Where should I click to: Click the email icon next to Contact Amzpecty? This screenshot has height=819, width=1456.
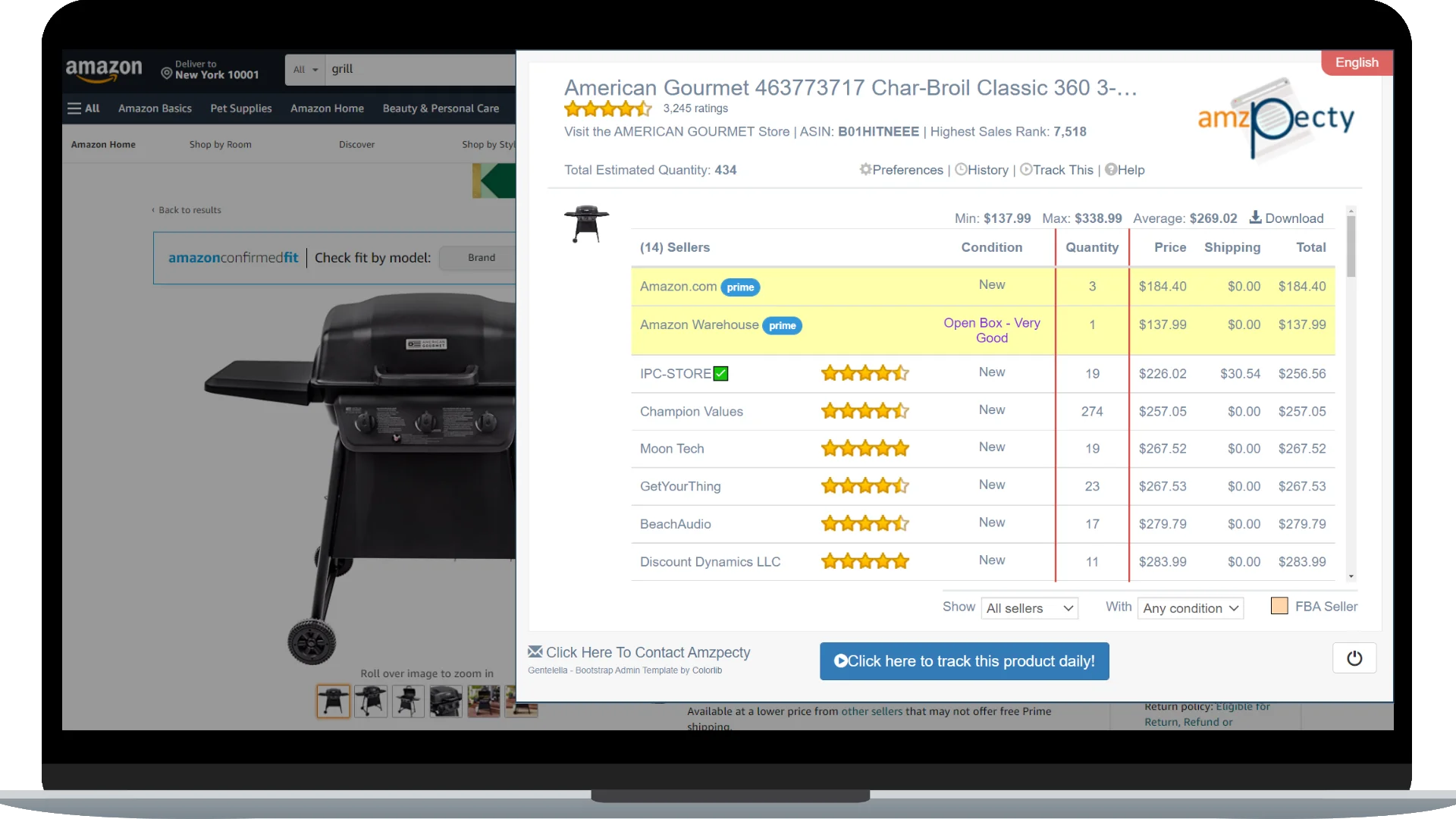(535, 652)
